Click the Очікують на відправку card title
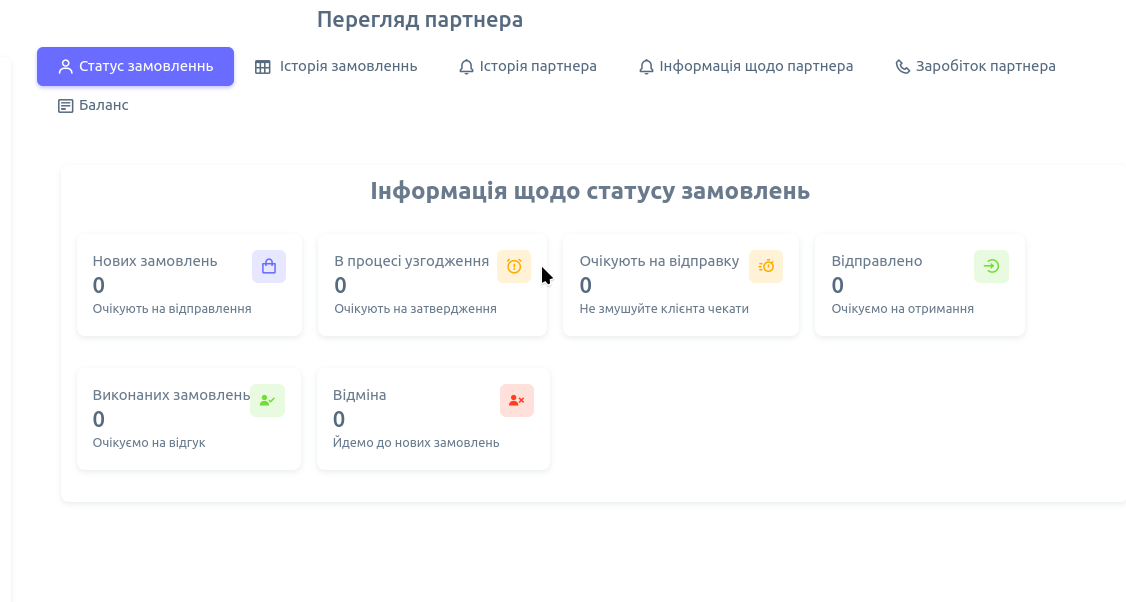The height and width of the screenshot is (602, 1126). click(x=659, y=261)
